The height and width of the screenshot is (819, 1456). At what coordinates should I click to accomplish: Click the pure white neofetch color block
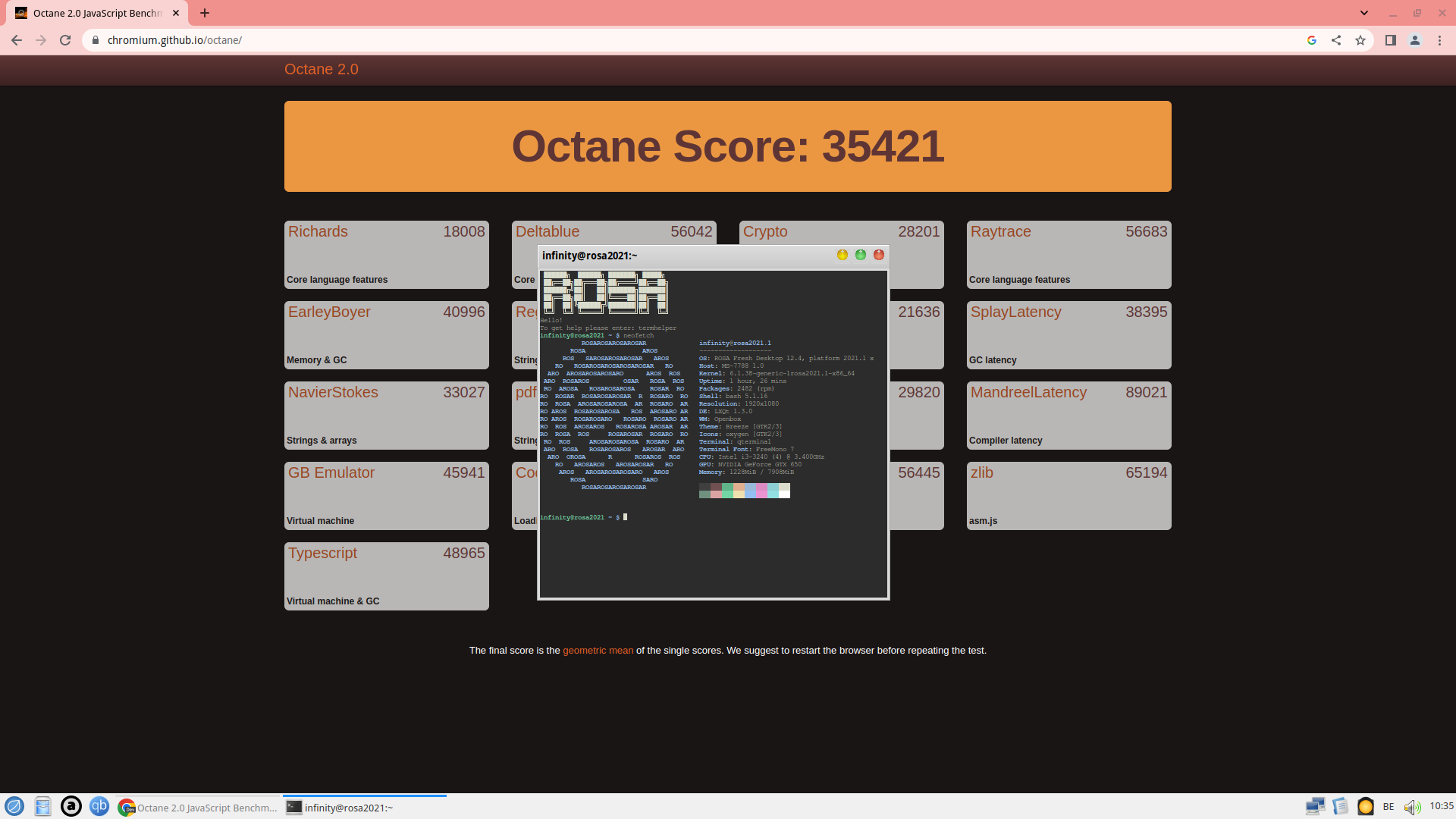784,494
